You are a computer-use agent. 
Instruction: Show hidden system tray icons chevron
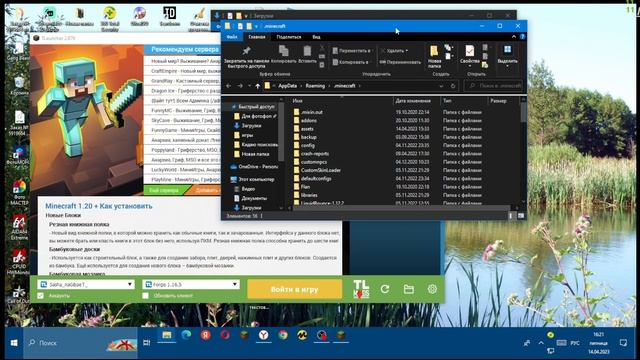(x=541, y=343)
